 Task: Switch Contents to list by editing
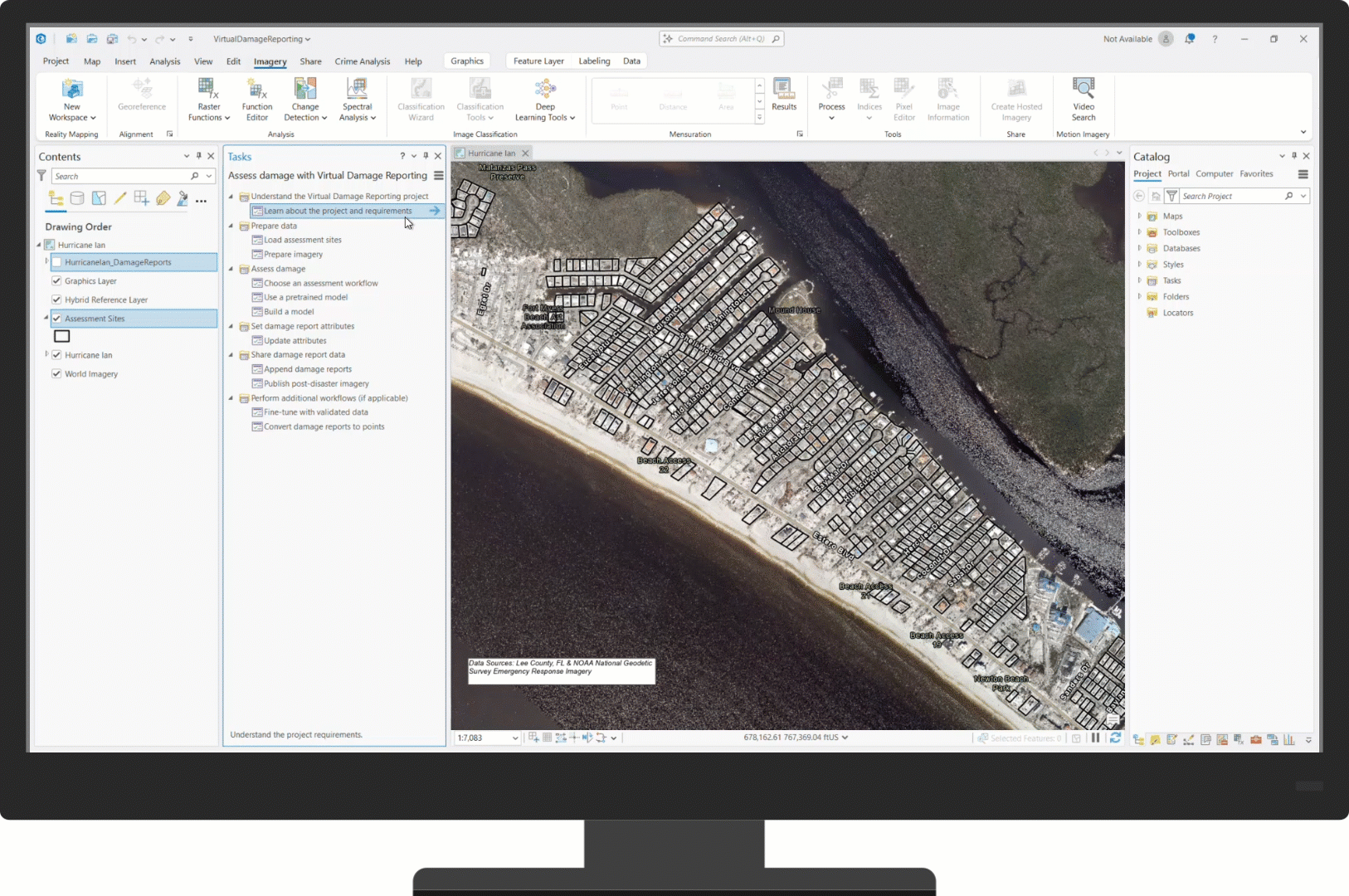[120, 198]
